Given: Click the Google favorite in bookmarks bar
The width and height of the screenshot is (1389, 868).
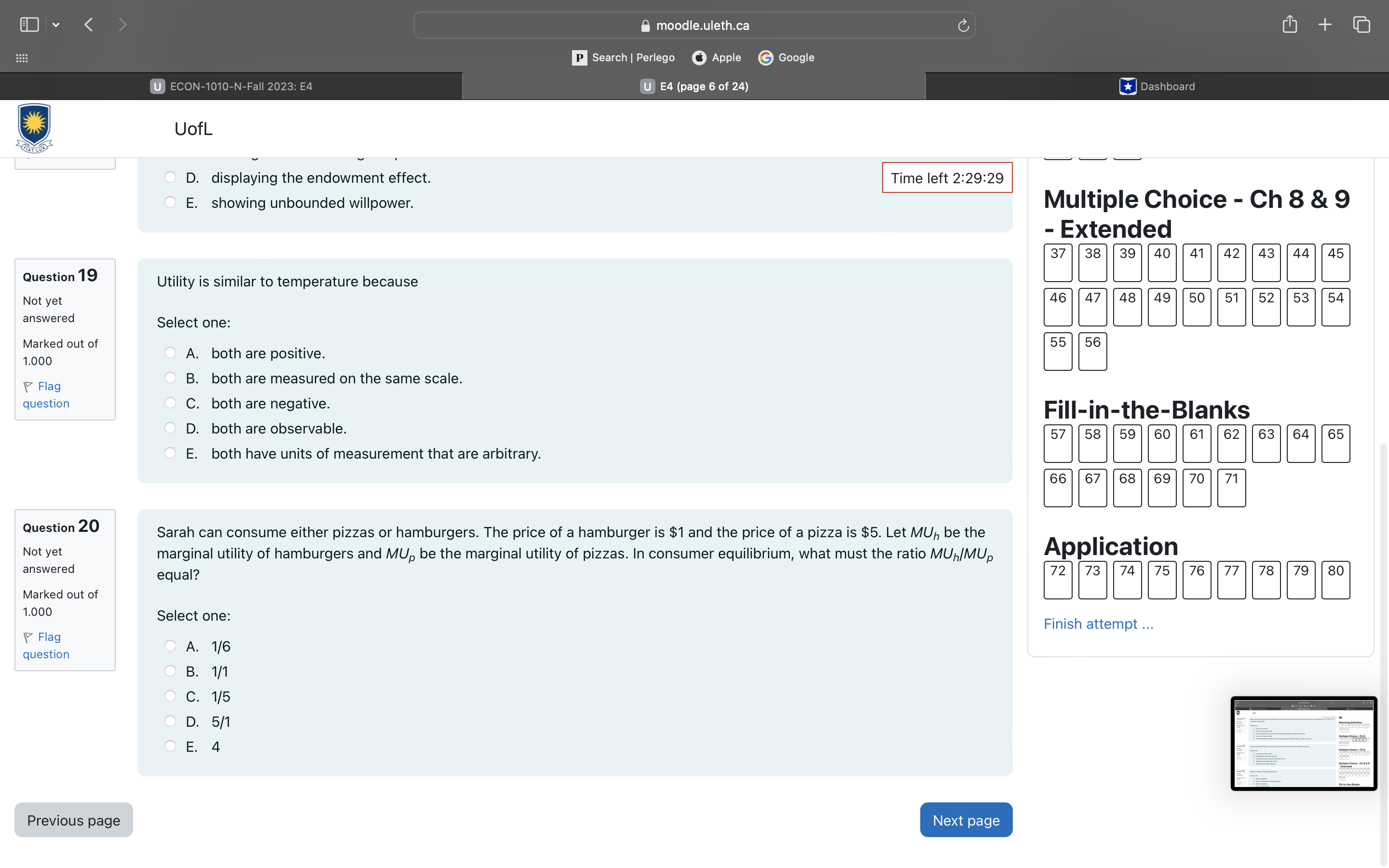Looking at the screenshot, I should [x=785, y=57].
